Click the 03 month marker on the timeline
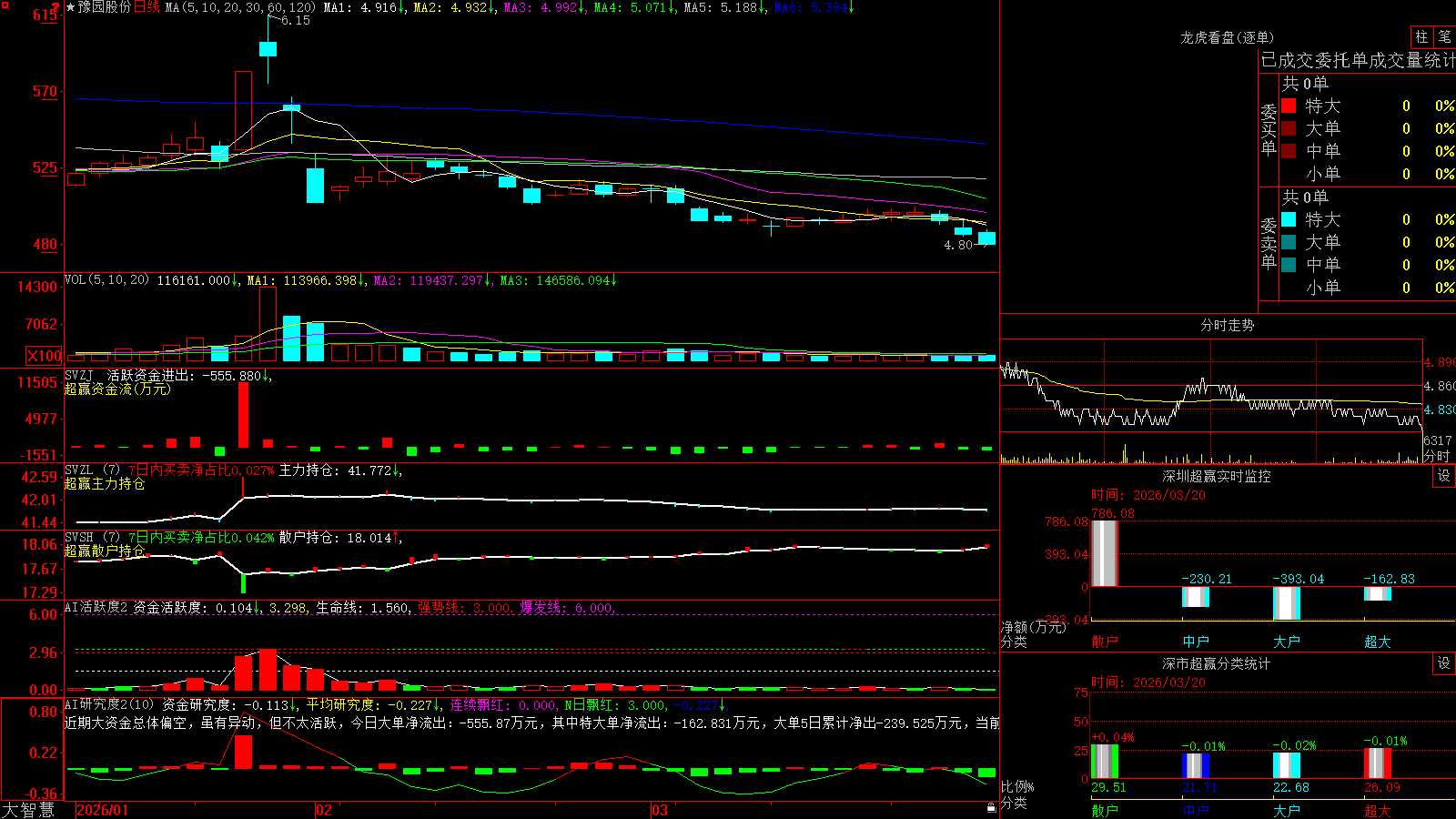This screenshot has height=819, width=1456. 660,810
